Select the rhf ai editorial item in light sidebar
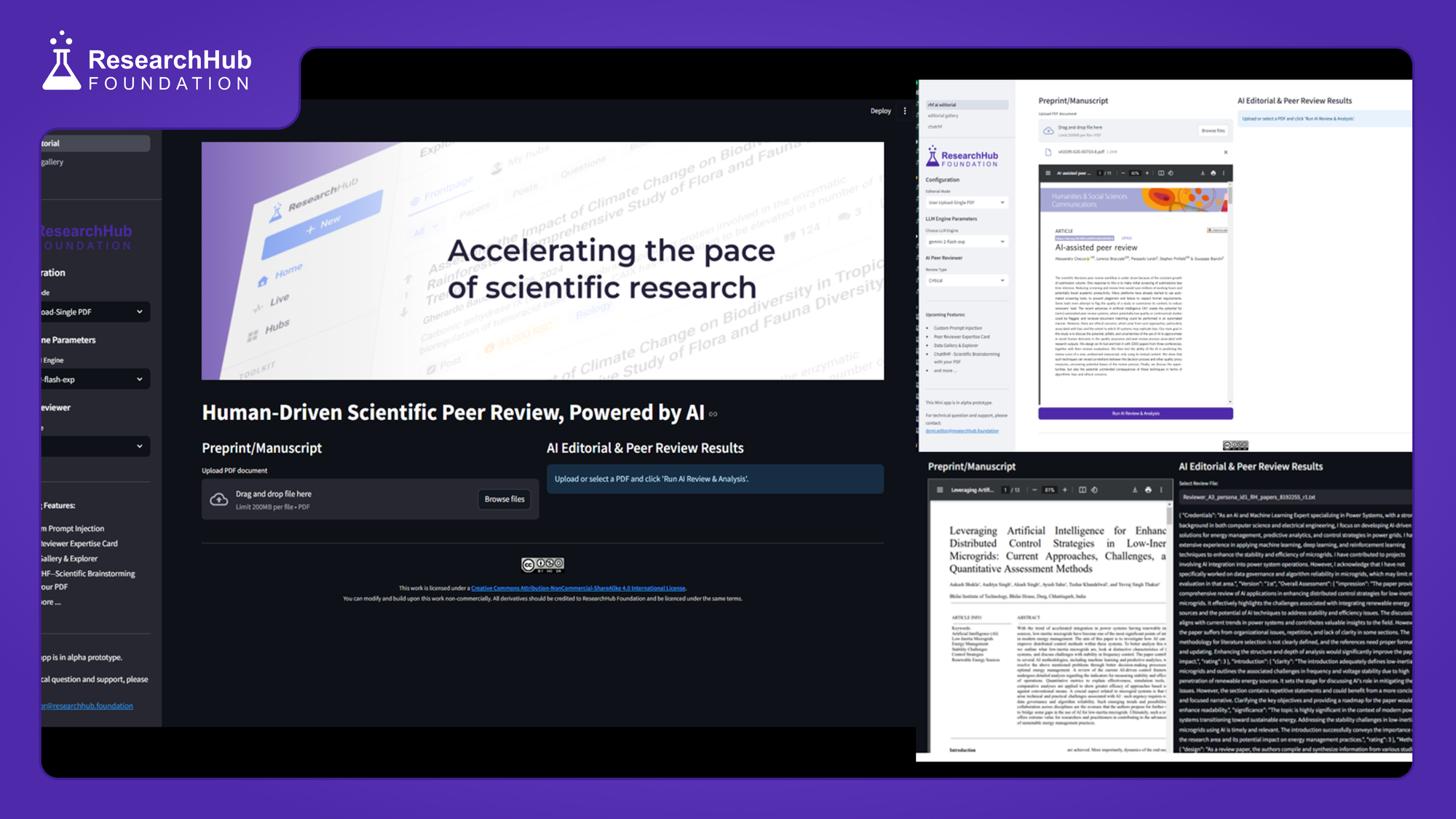The image size is (1456, 819). click(x=967, y=105)
